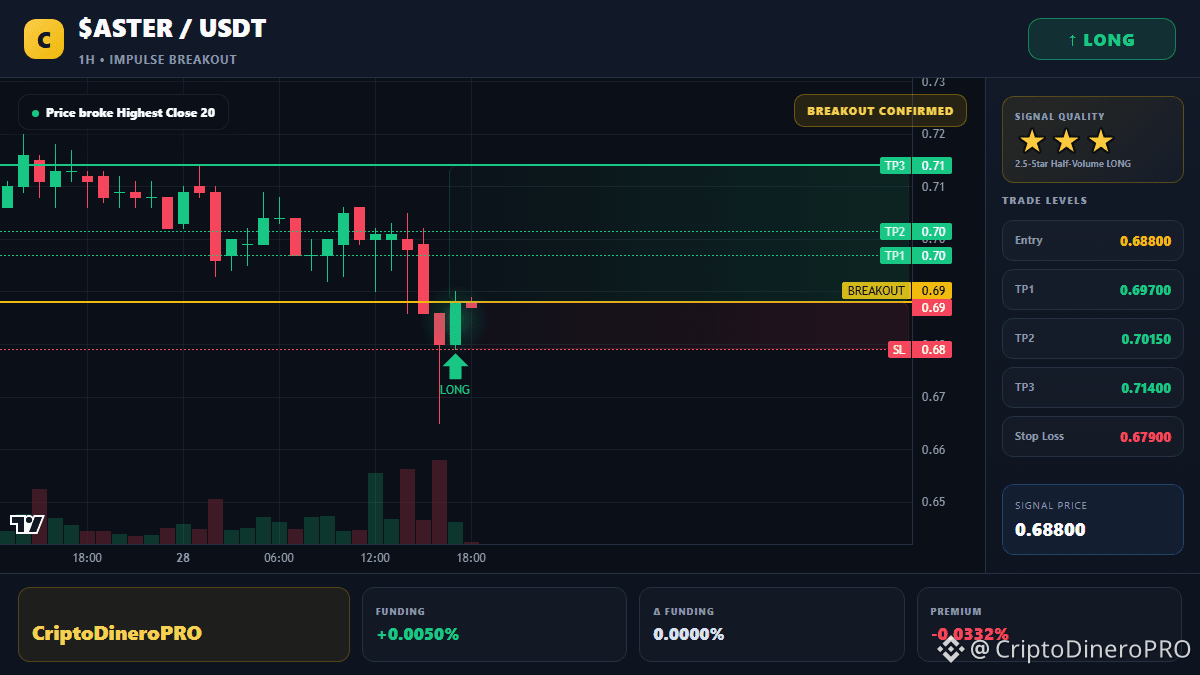The image size is (1200, 675).
Task: Click the LONG direction button
Action: tap(1101, 40)
